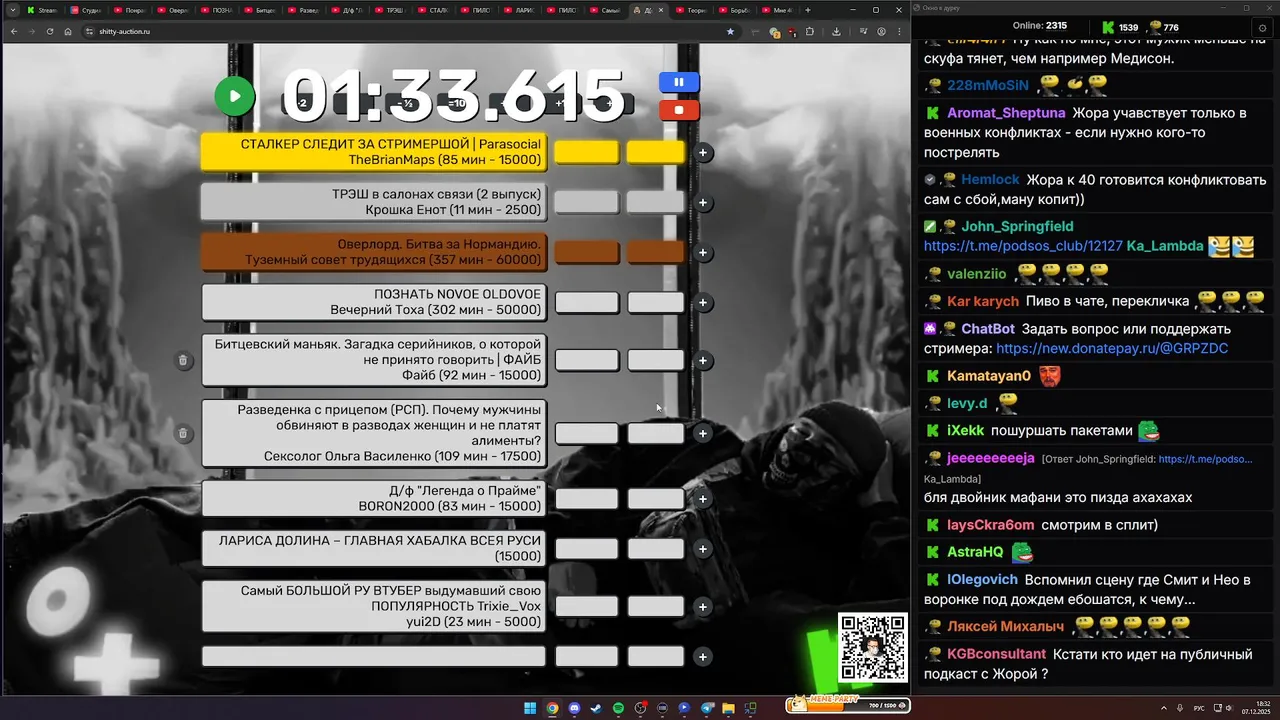
Task: Click plus next to Разведенка с прицепом lot
Action: tap(703, 434)
